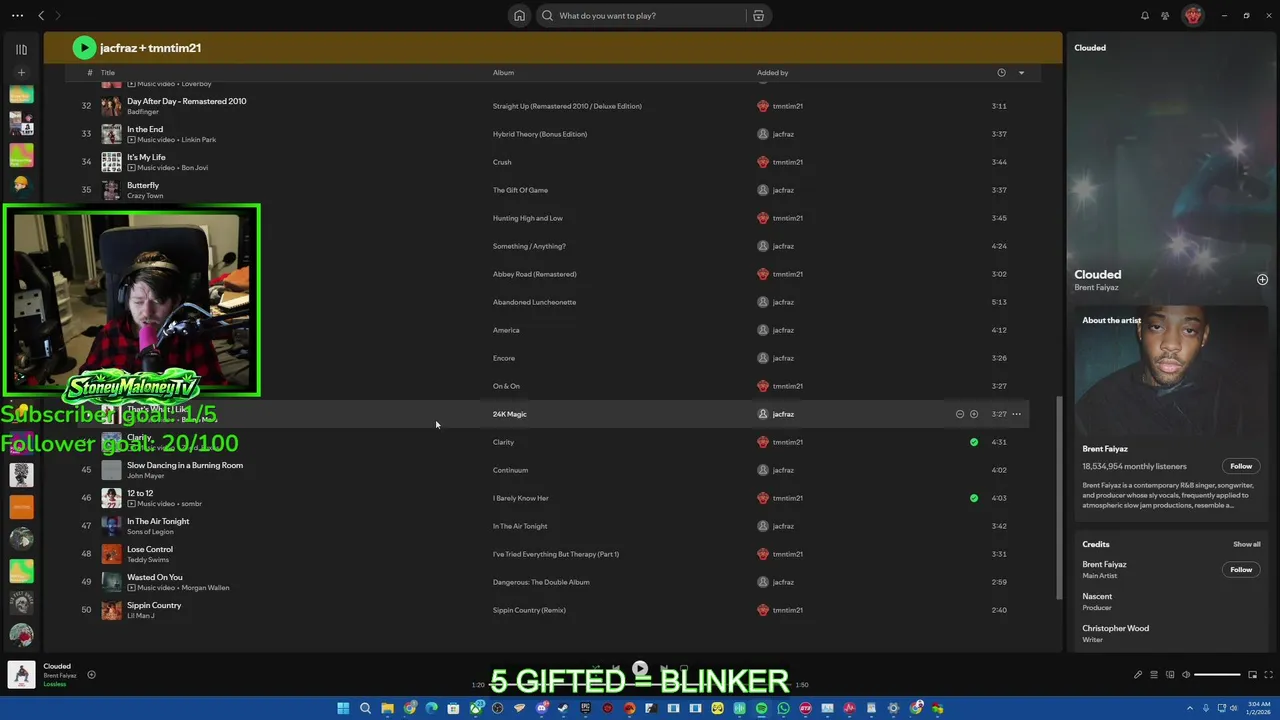Viewport: 1280px width, 720px height.
Task: Collapse Your Library sidebar icon
Action: coord(21,49)
